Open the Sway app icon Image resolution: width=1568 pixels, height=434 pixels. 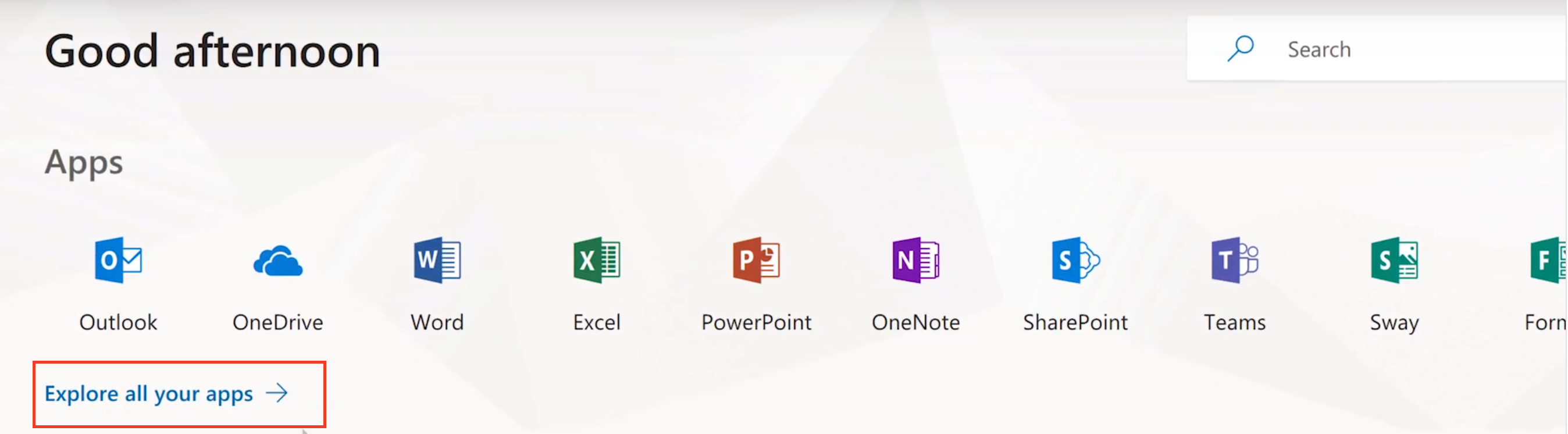1394,260
